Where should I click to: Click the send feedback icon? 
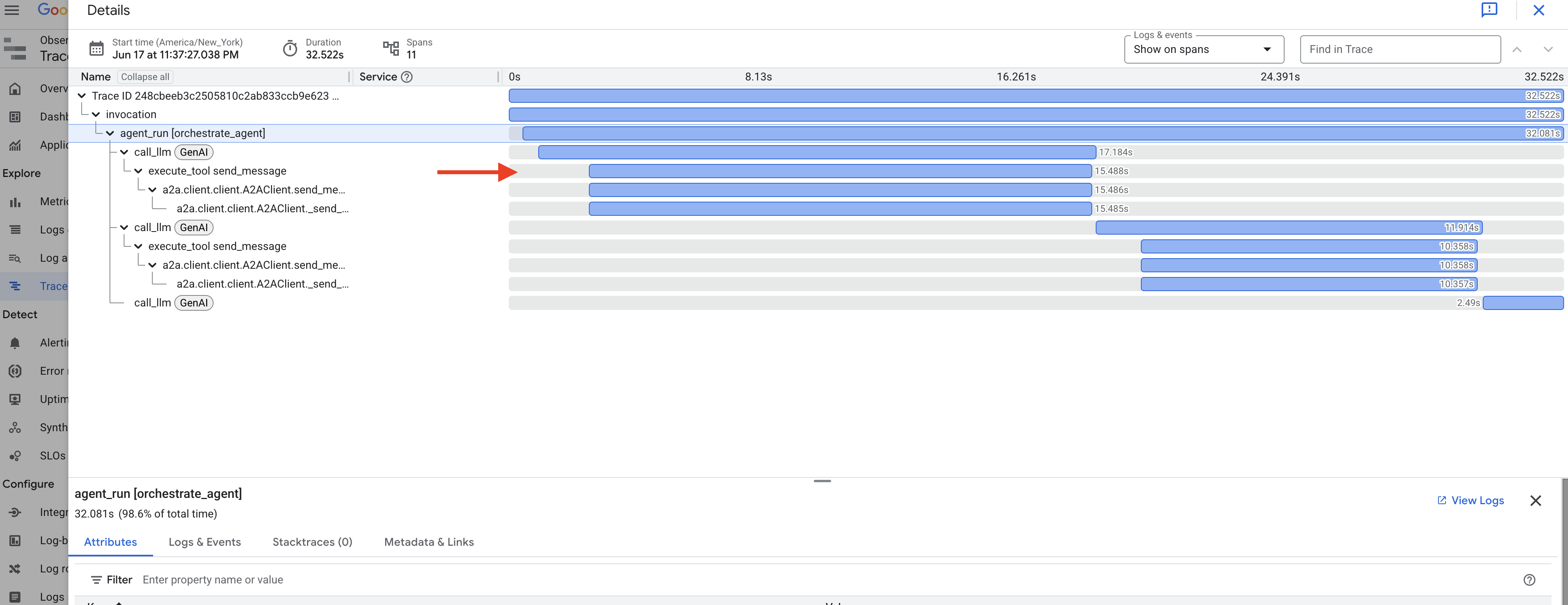coord(1489,10)
